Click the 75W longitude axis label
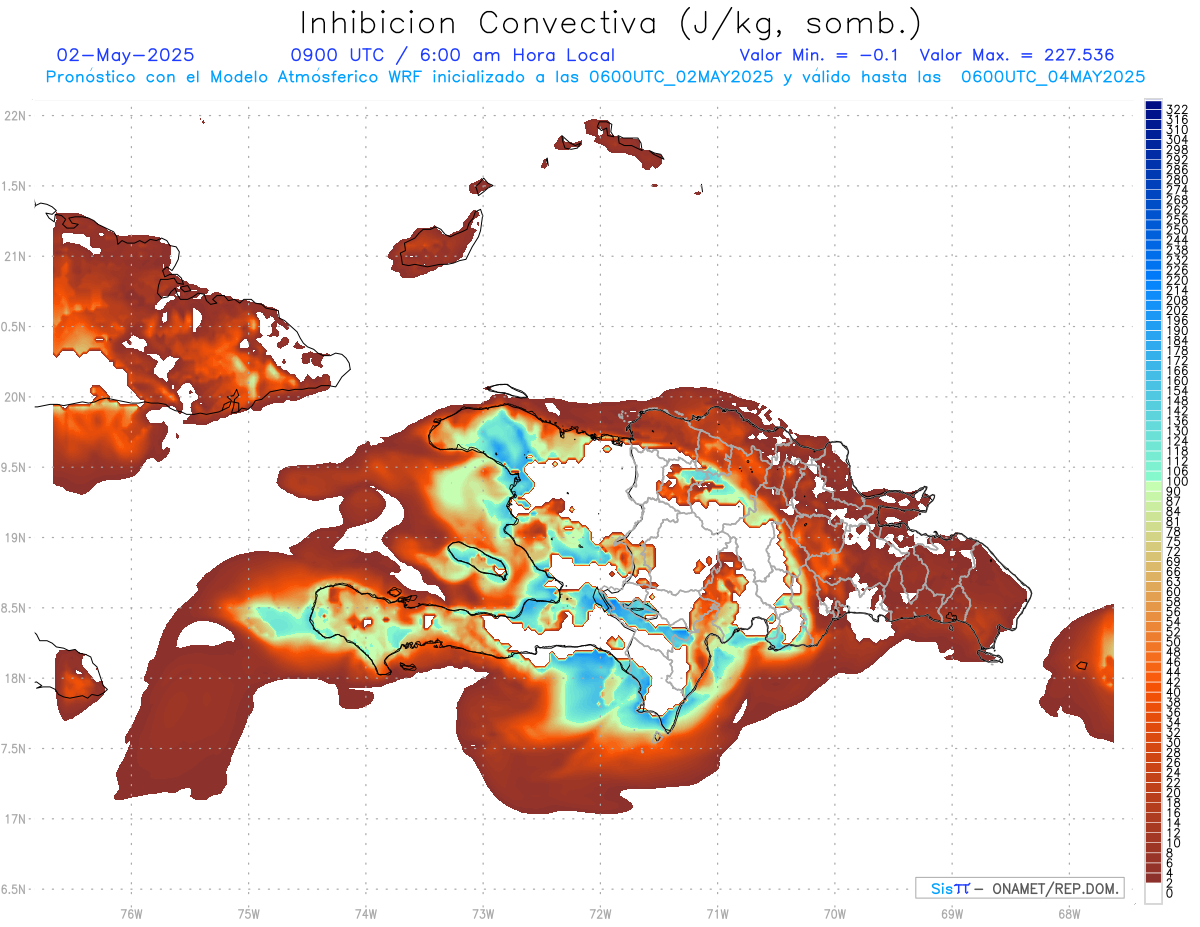 point(248,912)
